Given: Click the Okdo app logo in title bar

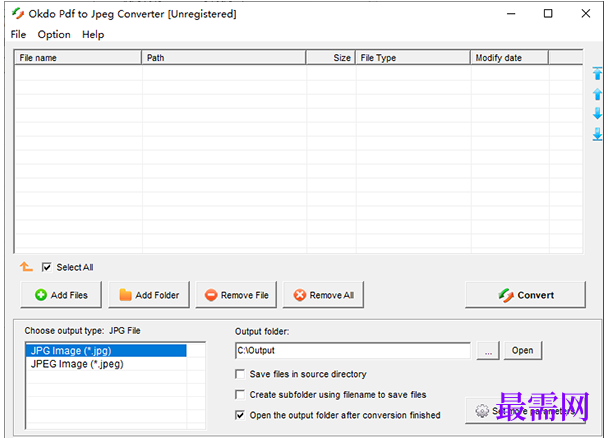Looking at the screenshot, I should pos(18,14).
